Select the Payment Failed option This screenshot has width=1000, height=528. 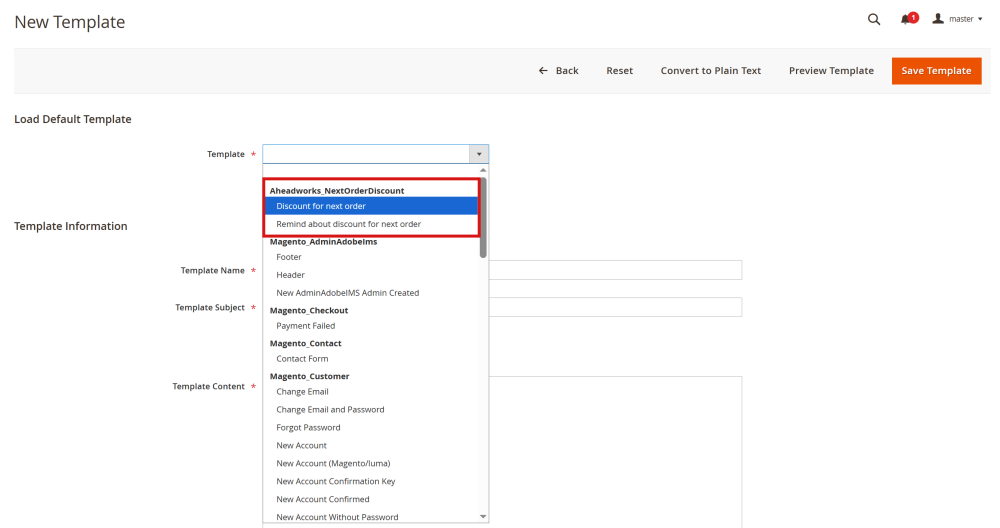pos(371,326)
